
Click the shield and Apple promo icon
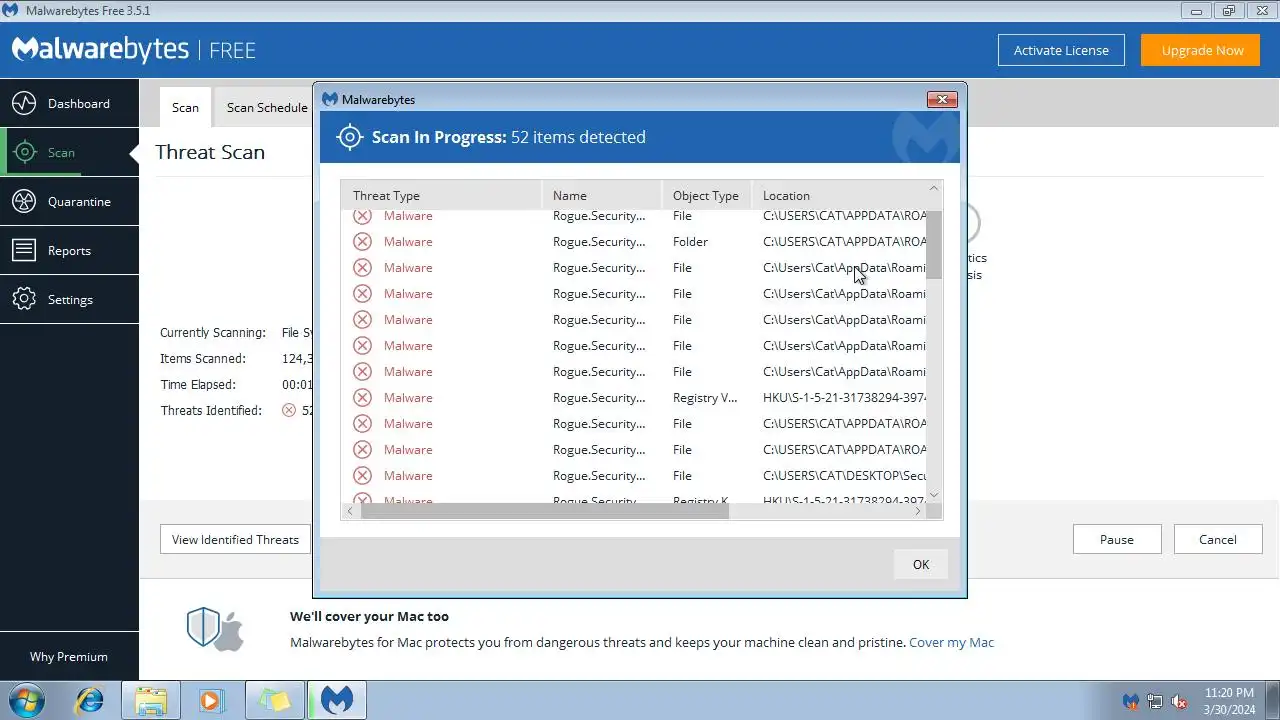click(215, 629)
